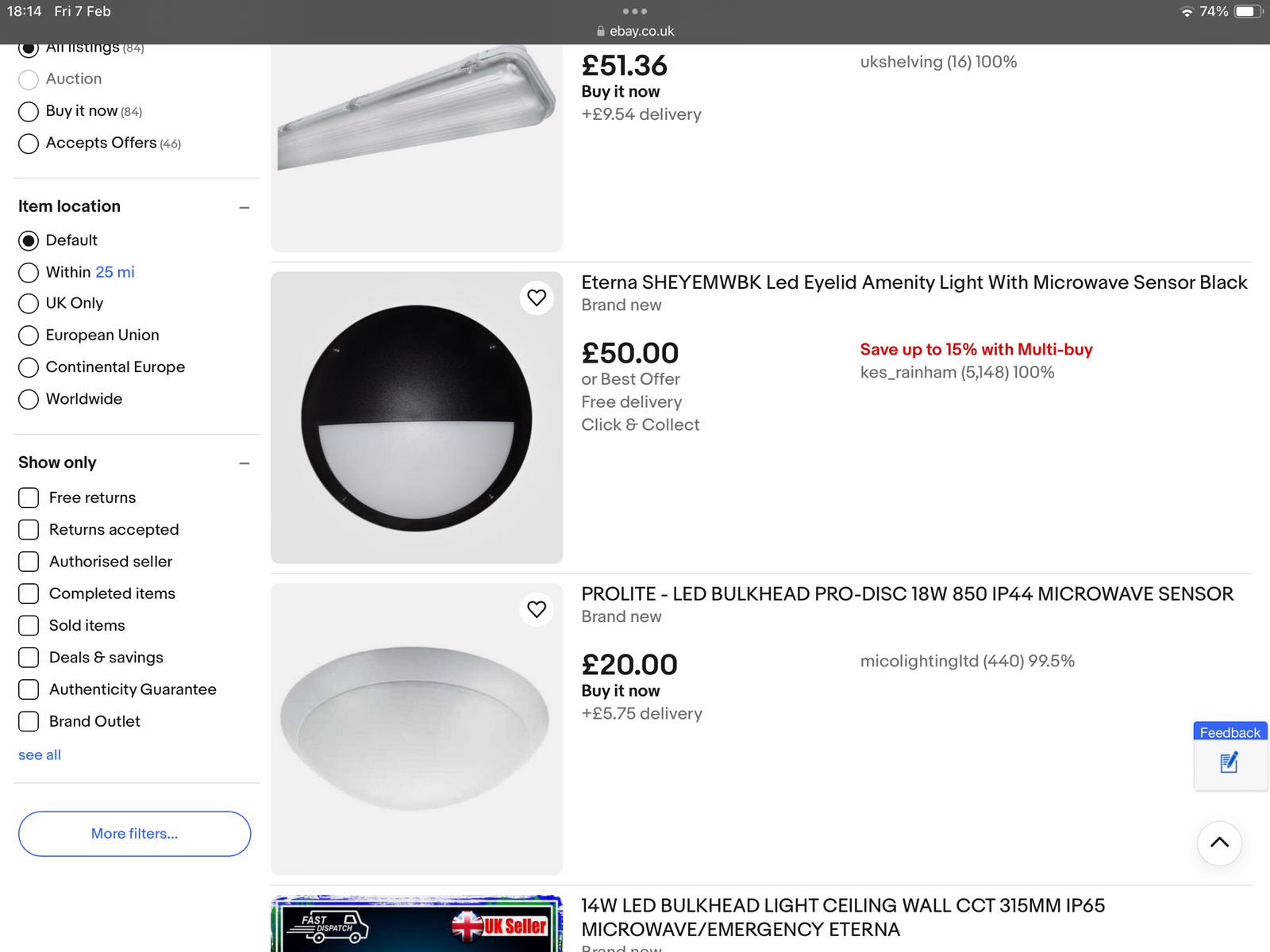The width and height of the screenshot is (1270, 952).
Task: Check the Authenticity Guarantee filter
Action: click(x=29, y=689)
